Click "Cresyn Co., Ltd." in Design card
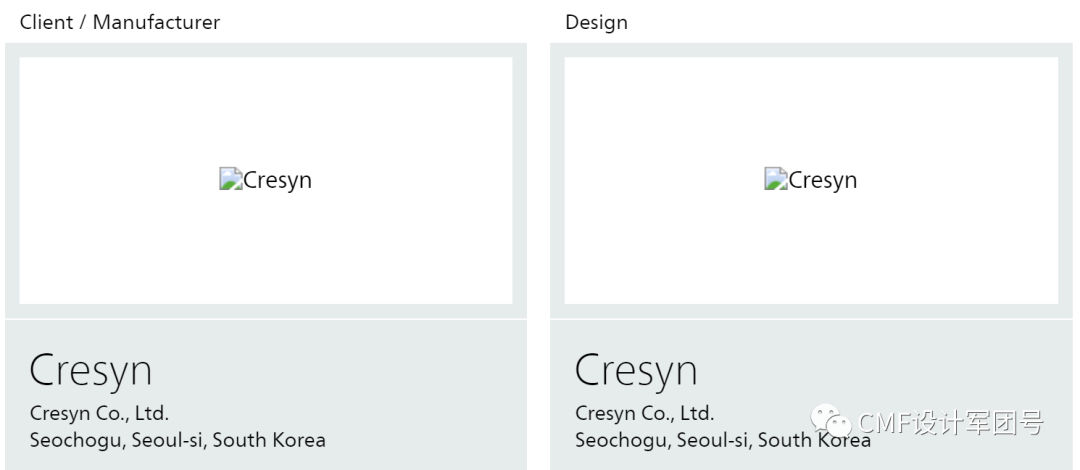This screenshot has width=1080, height=470. coord(644,413)
